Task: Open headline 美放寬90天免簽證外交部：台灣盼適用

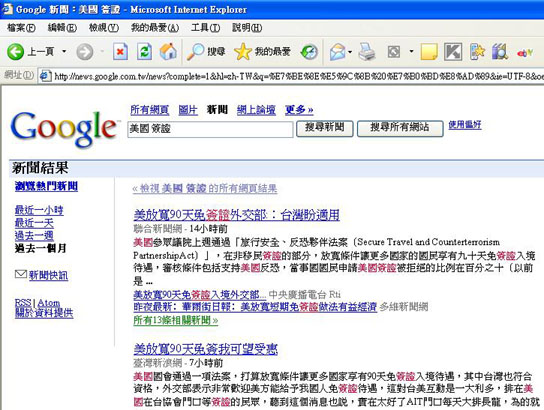Action: click(237, 215)
